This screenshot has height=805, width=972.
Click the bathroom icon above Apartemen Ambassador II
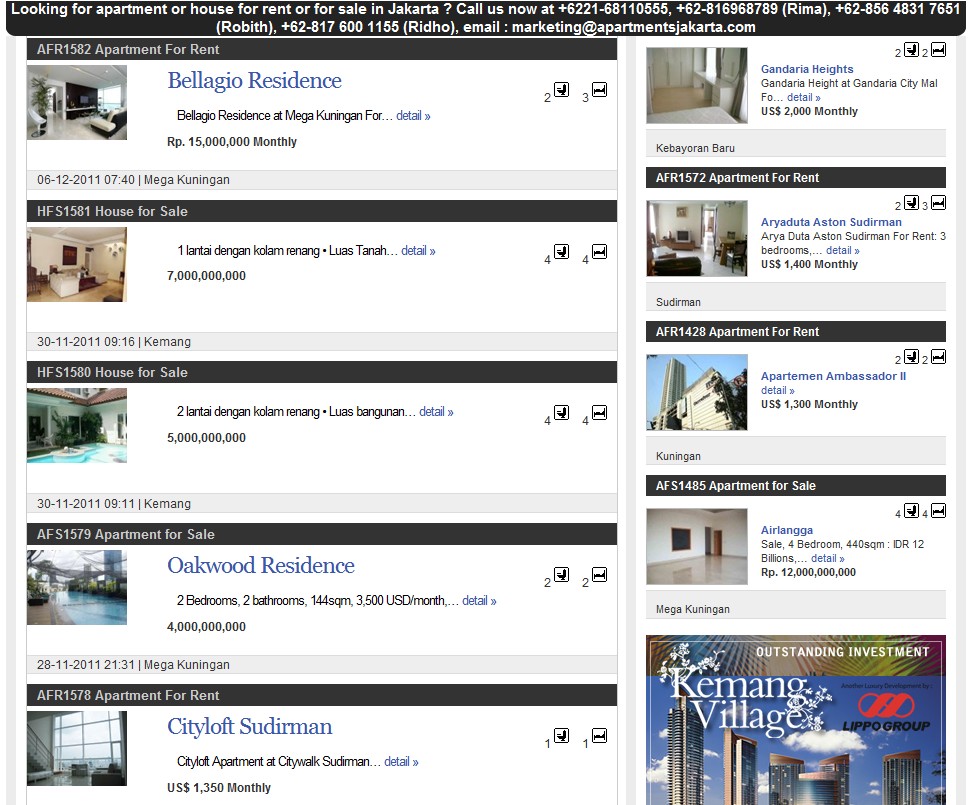911,356
